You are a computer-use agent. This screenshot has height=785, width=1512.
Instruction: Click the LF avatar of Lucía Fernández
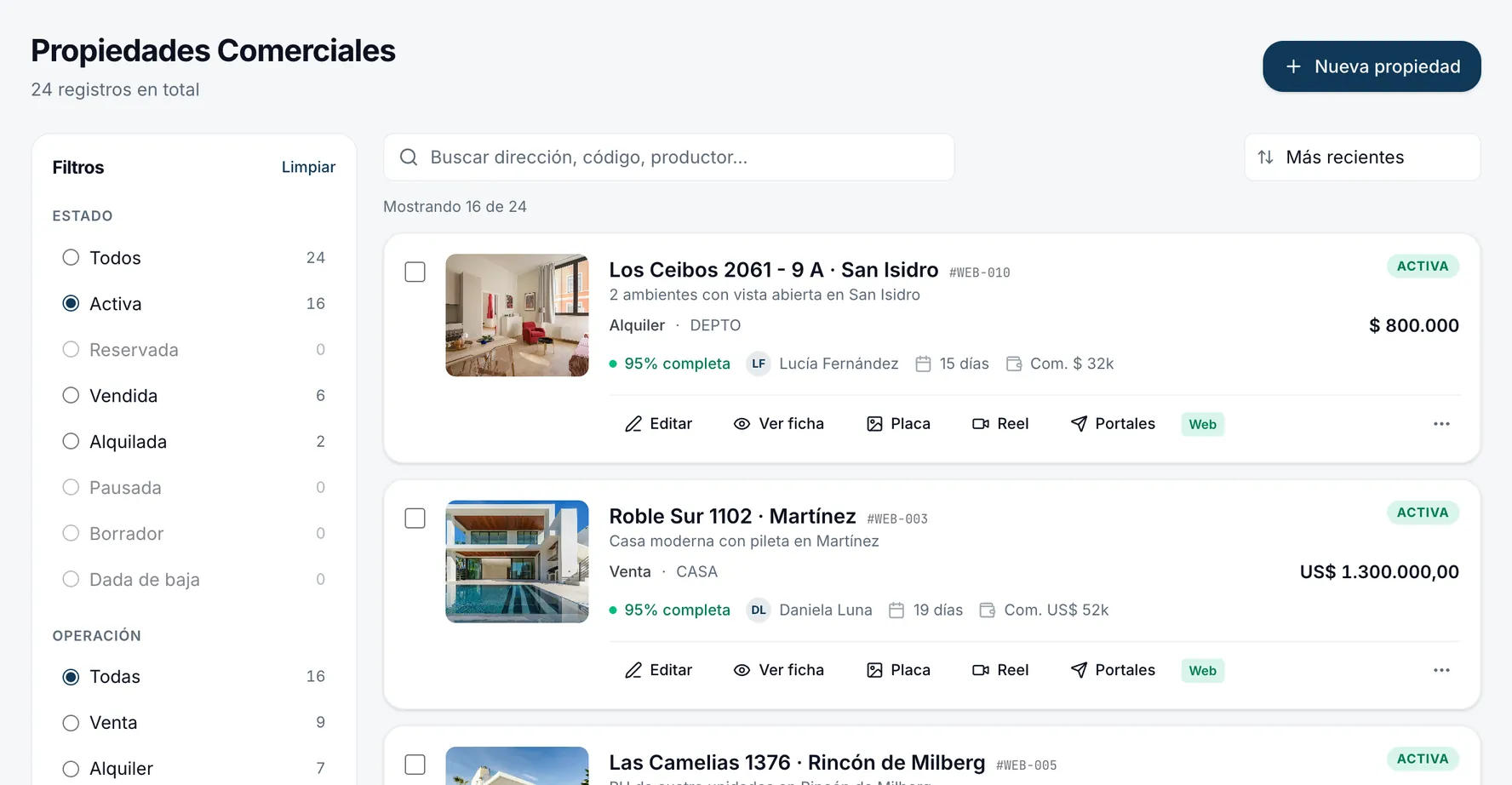759,364
